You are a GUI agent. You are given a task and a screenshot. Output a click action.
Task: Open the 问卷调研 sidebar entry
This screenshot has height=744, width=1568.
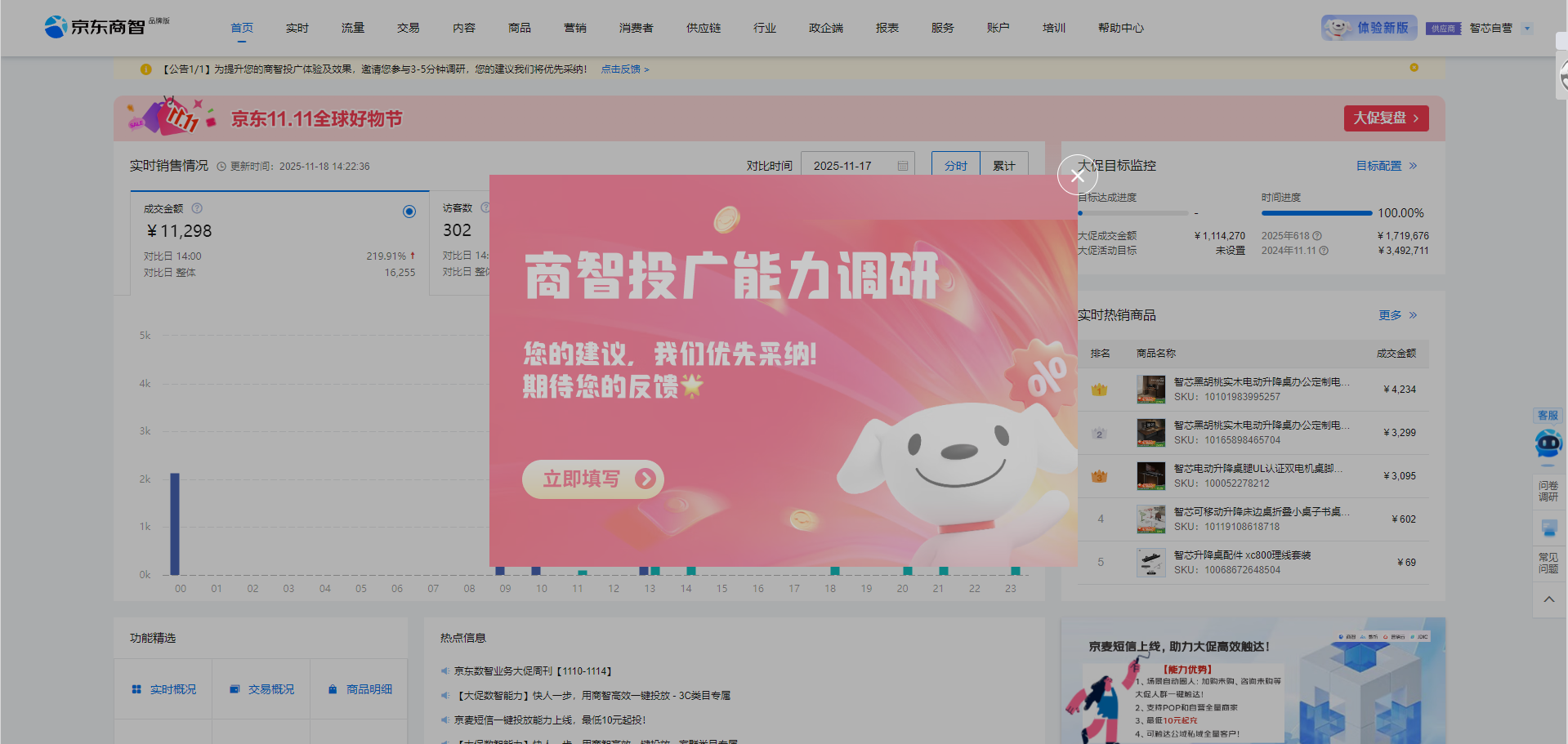click(x=1548, y=491)
